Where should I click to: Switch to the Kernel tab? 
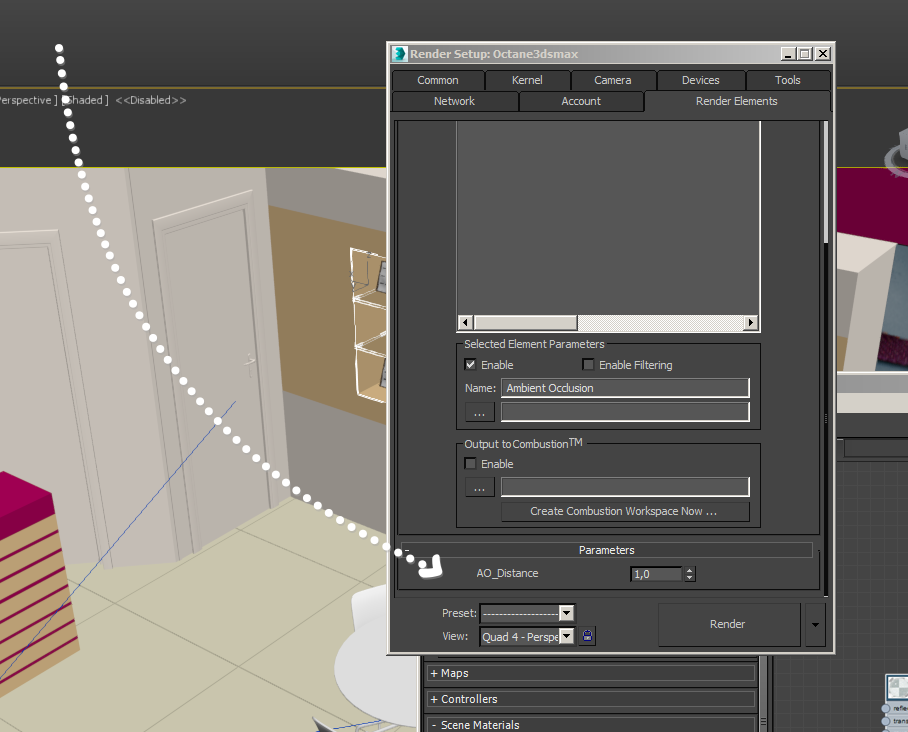pyautogui.click(x=527, y=80)
